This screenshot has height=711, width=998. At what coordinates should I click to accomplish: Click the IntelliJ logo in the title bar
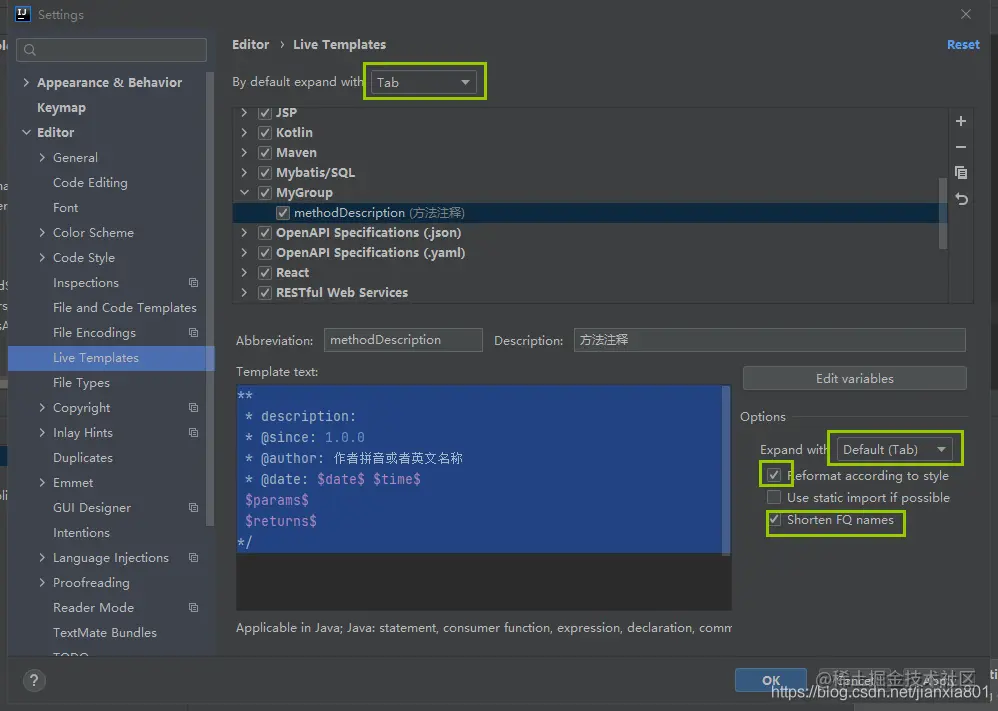click(23, 14)
